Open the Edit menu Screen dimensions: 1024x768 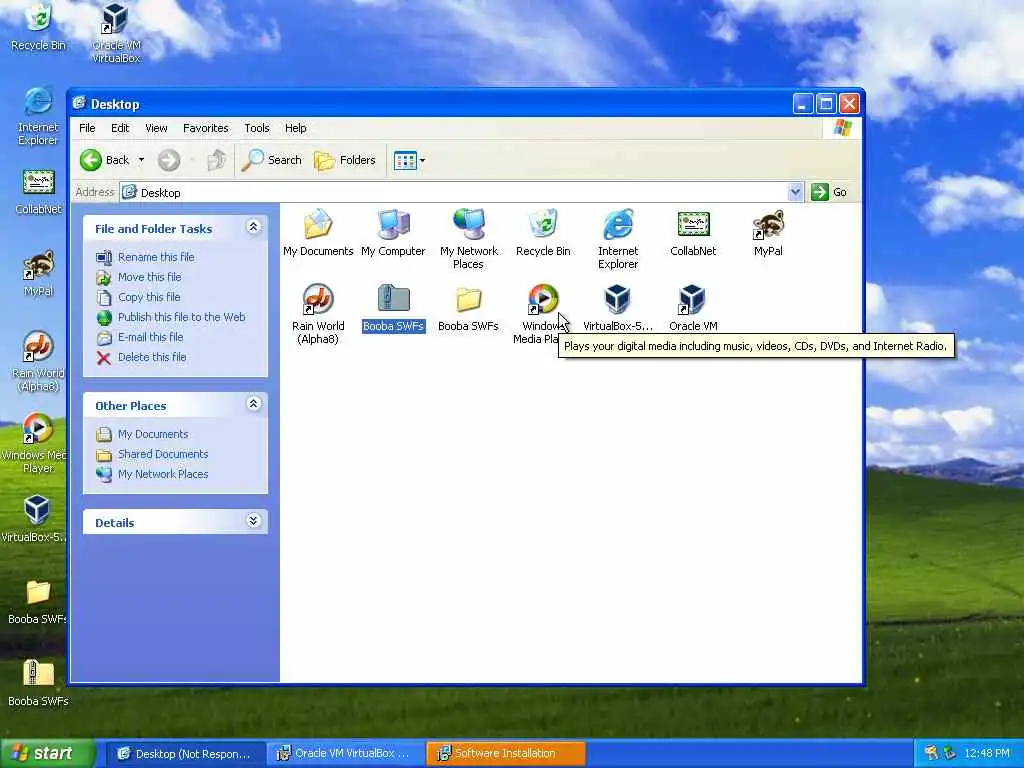pyautogui.click(x=120, y=128)
